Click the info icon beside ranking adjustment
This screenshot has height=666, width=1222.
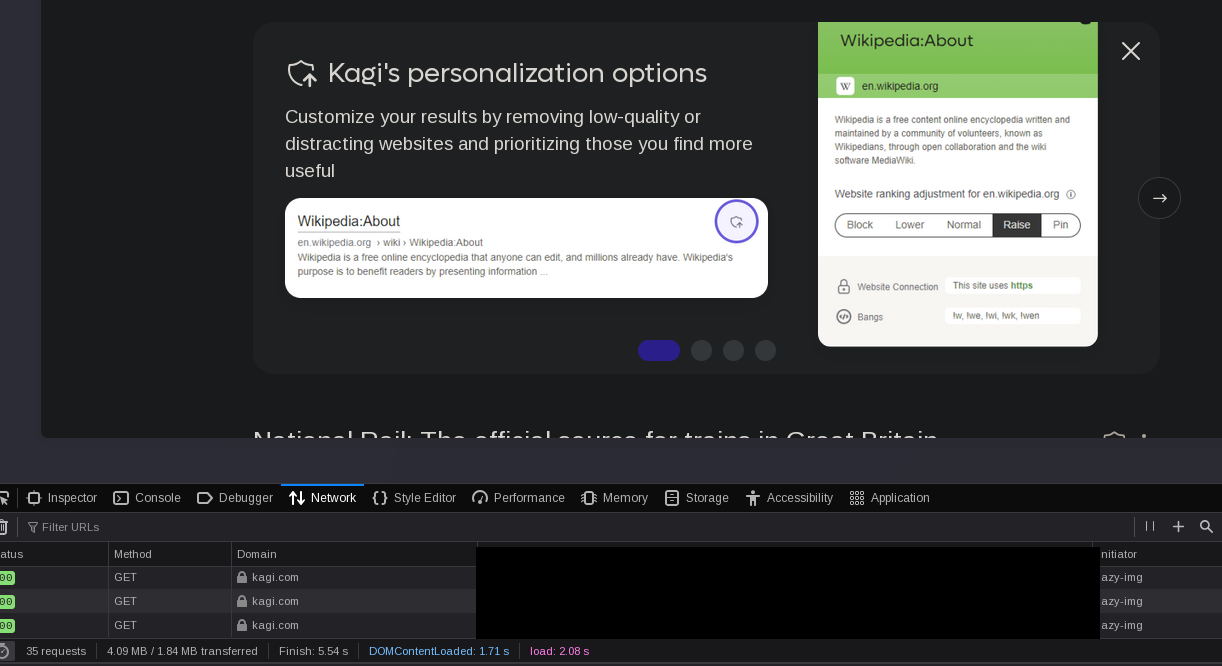pyautogui.click(x=1071, y=195)
